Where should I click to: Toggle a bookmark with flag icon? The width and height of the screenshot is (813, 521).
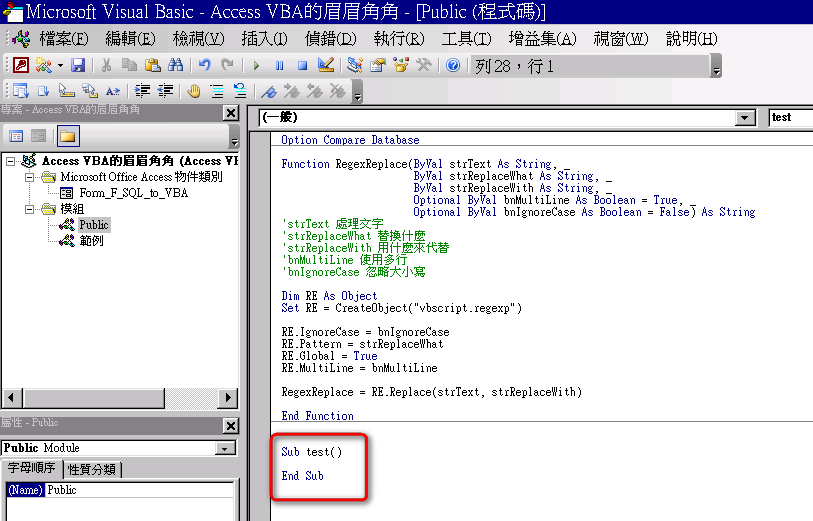(269, 91)
